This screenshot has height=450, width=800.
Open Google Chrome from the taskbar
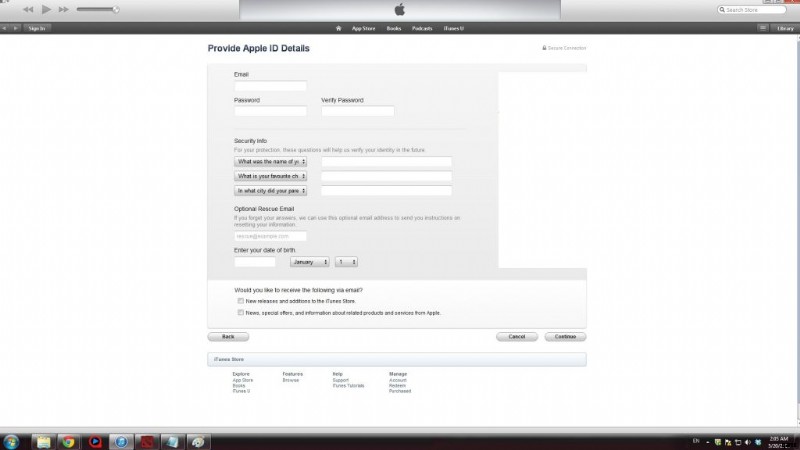click(68, 441)
